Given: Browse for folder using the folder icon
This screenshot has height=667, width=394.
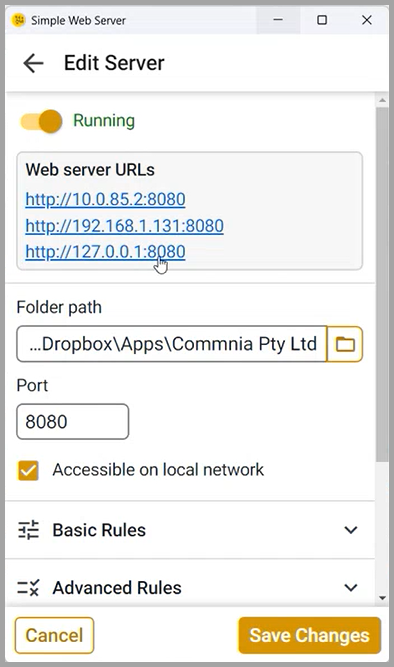Looking at the screenshot, I should pos(345,344).
